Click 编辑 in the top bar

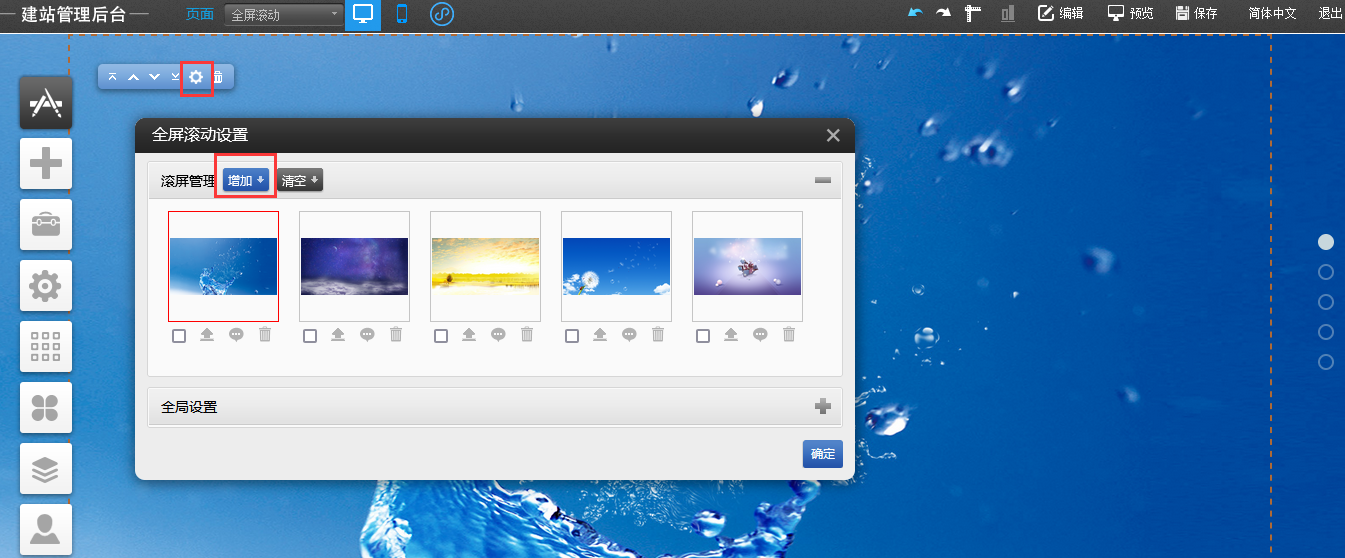click(1061, 13)
